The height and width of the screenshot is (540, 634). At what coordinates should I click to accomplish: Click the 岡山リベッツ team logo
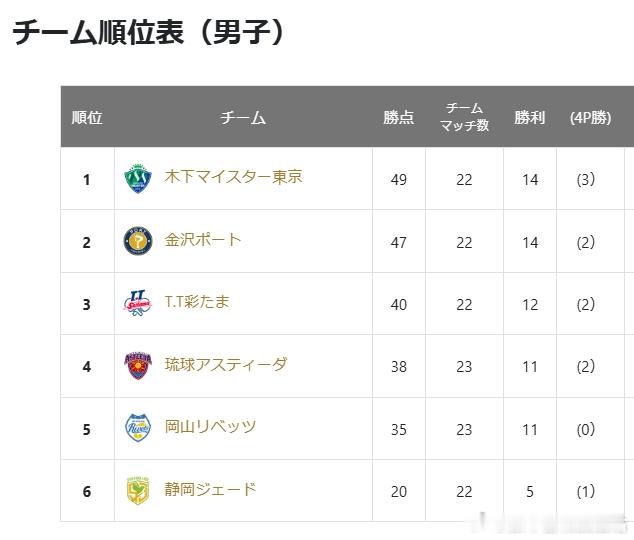tap(136, 428)
